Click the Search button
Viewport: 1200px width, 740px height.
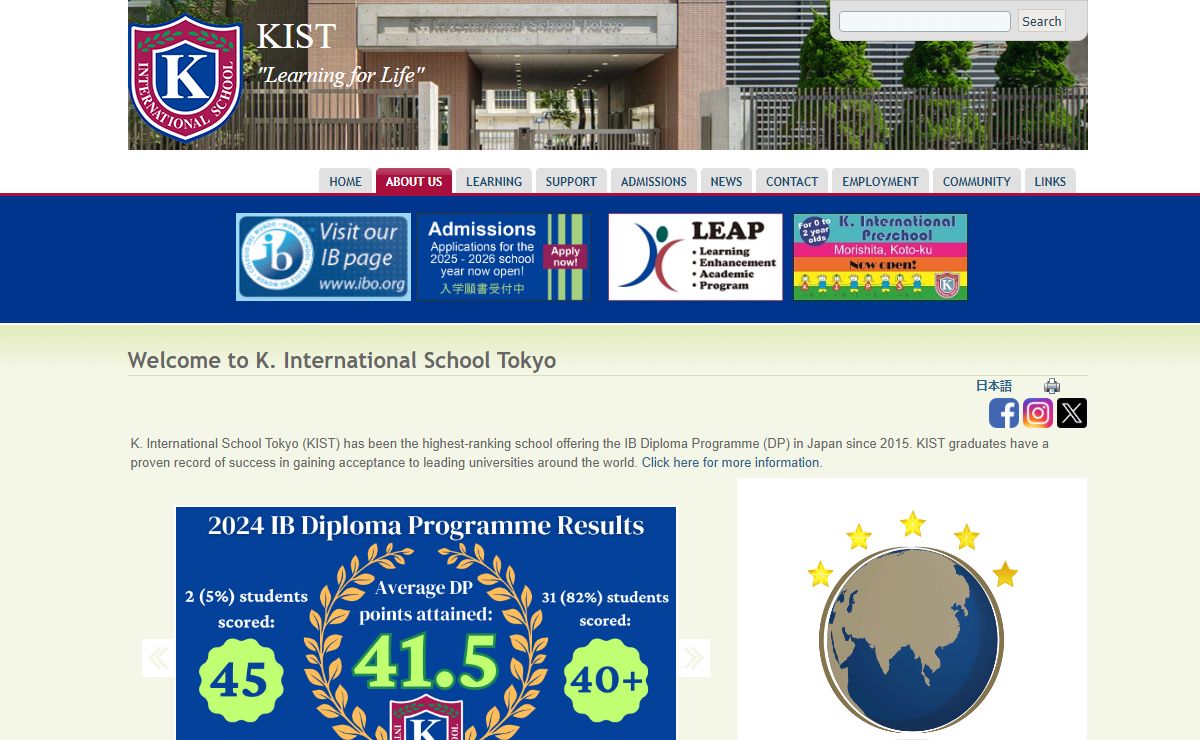(1042, 21)
